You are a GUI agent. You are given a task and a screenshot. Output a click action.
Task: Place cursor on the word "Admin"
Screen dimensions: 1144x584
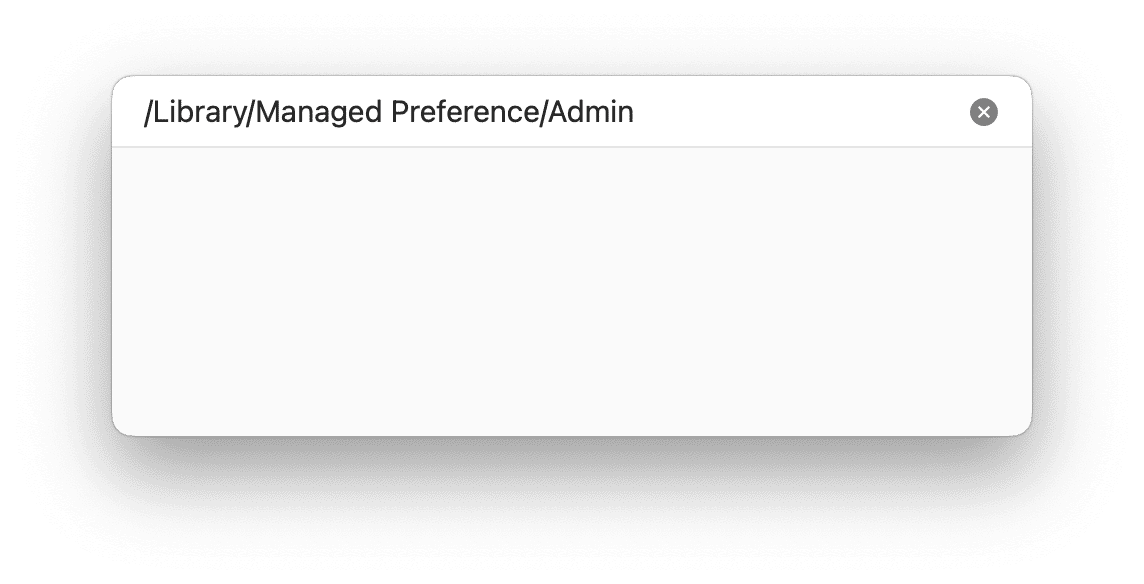[591, 112]
